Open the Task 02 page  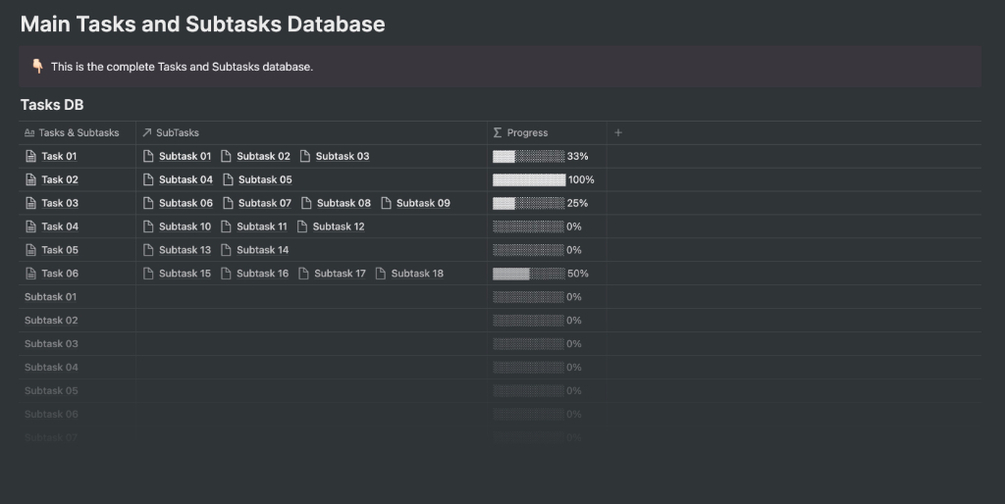tap(59, 180)
